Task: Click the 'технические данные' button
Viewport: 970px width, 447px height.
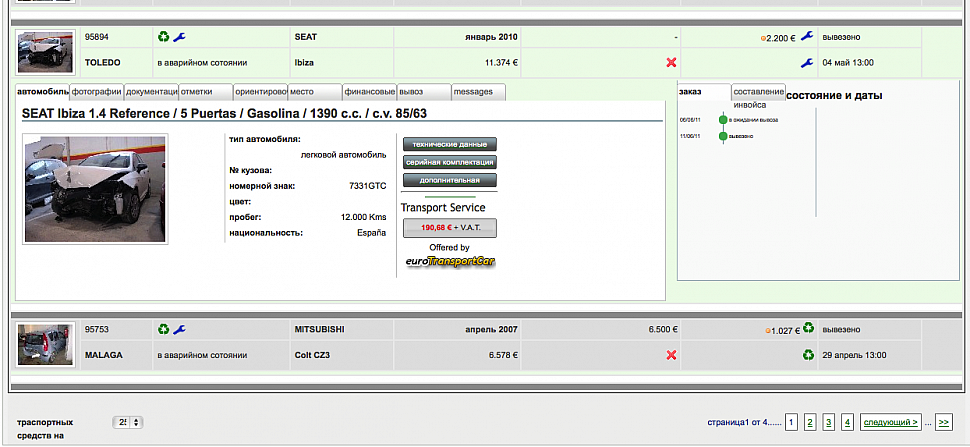Action: pyautogui.click(x=450, y=144)
